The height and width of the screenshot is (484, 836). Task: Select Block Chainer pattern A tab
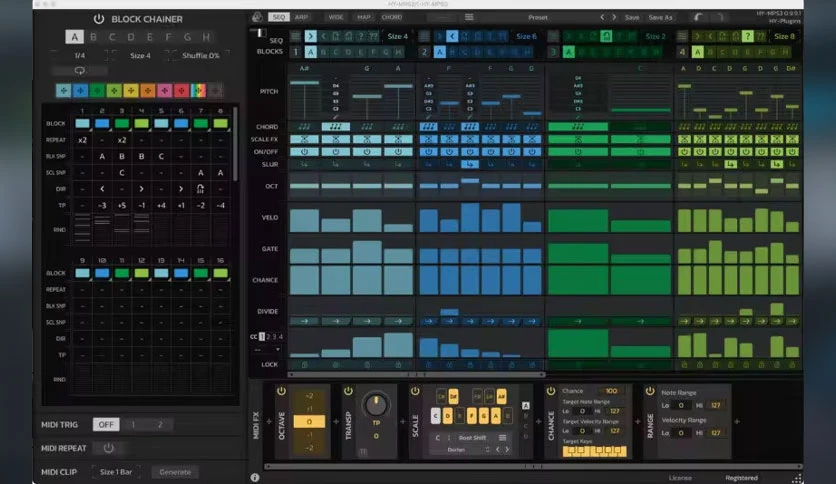click(75, 37)
